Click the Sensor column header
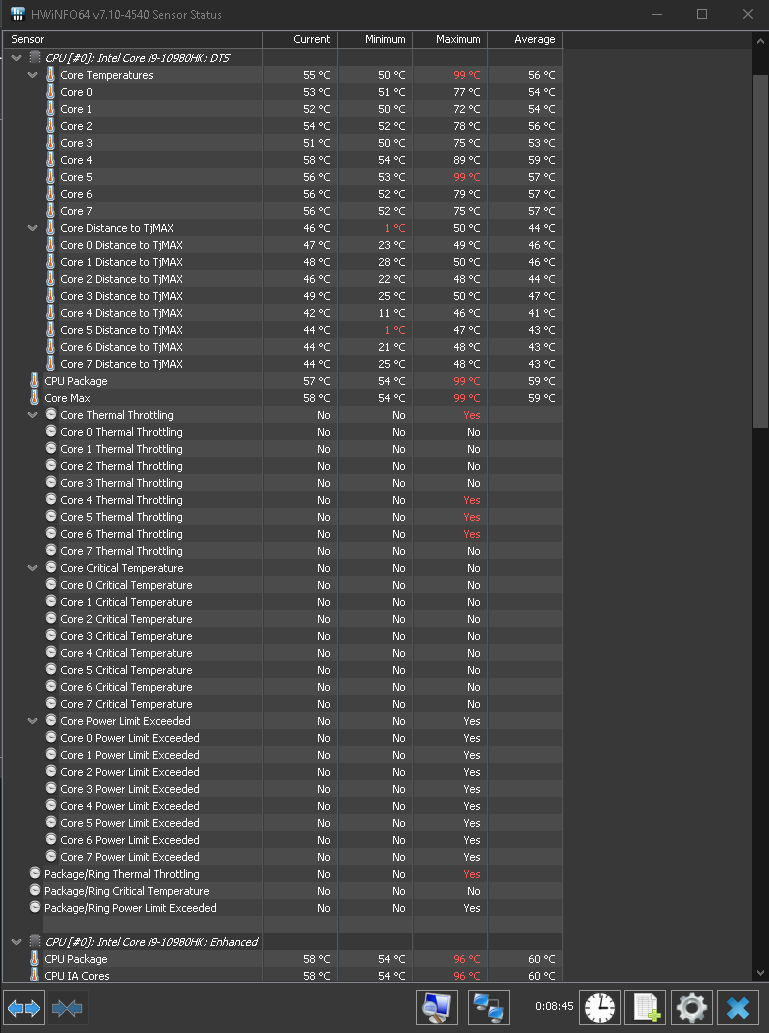 pyautogui.click(x=132, y=40)
